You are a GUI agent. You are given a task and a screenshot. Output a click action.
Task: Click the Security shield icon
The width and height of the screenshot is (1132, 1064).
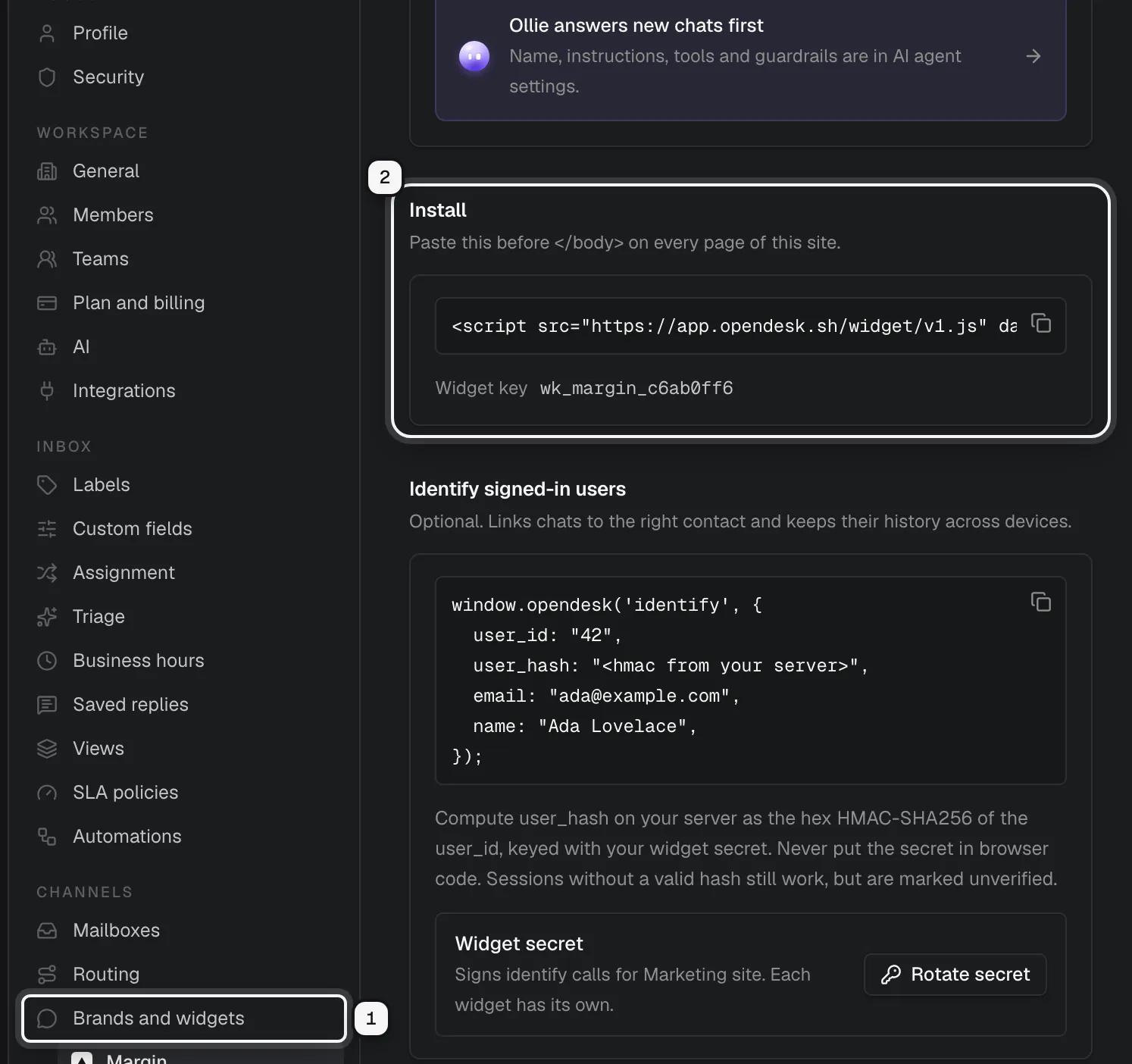point(47,77)
